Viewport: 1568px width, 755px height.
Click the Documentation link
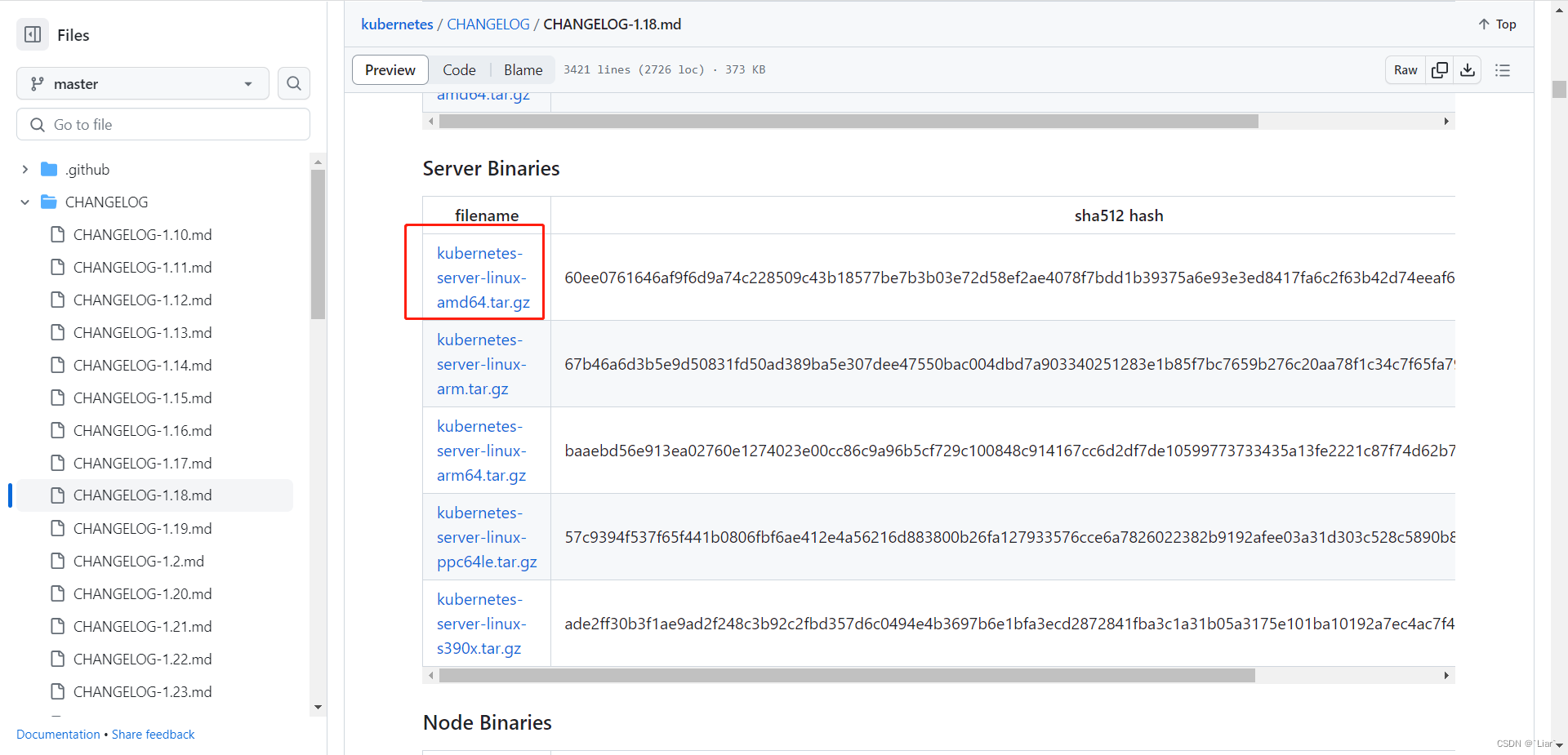pos(58,735)
